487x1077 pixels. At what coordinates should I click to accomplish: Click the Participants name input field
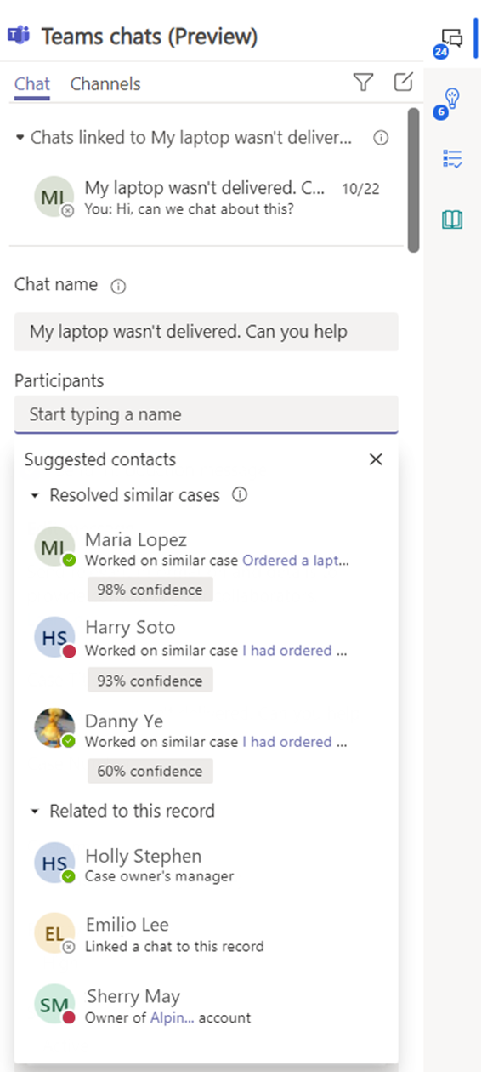point(206,415)
